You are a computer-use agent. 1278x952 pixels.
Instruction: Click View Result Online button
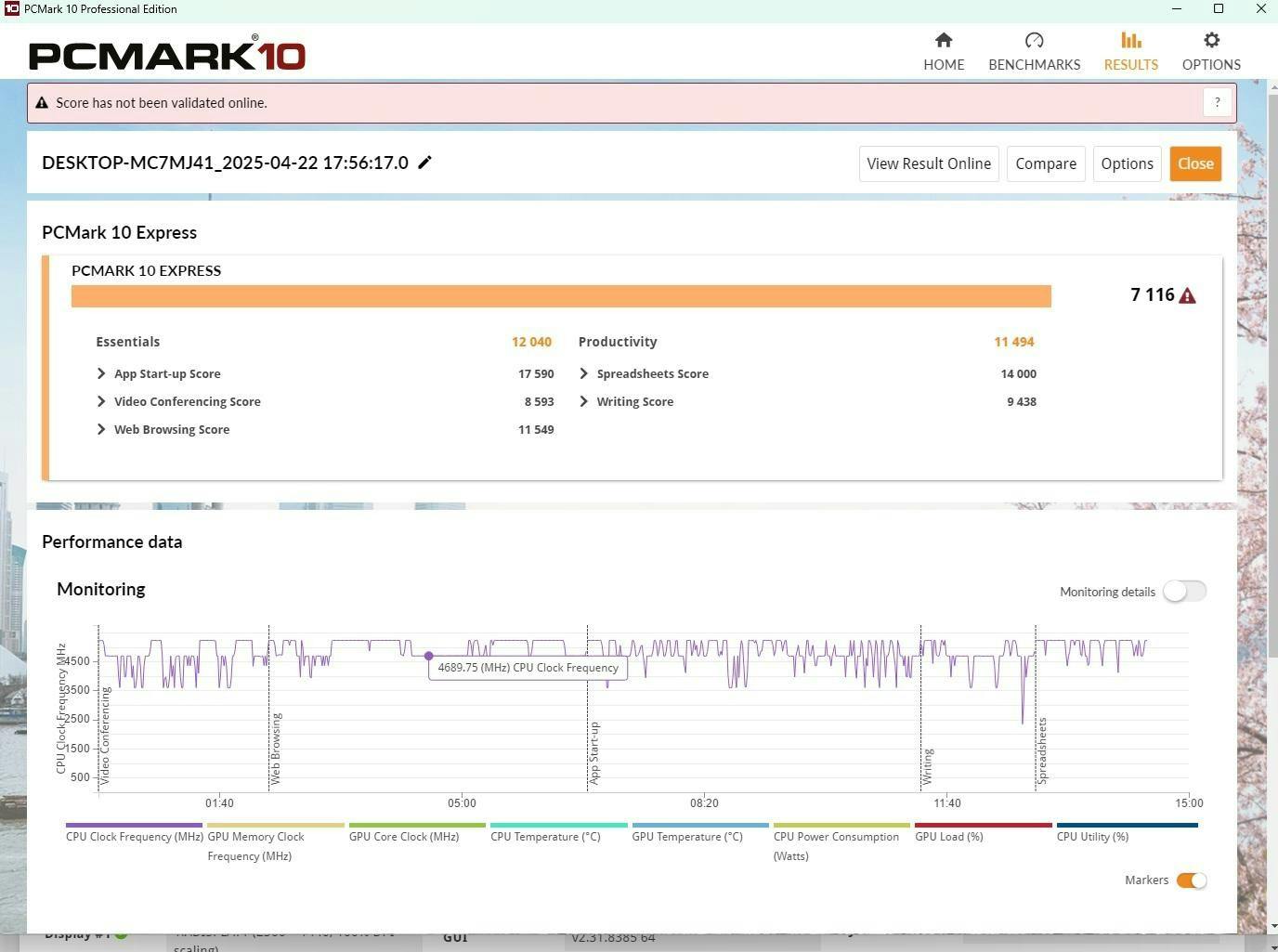point(929,163)
